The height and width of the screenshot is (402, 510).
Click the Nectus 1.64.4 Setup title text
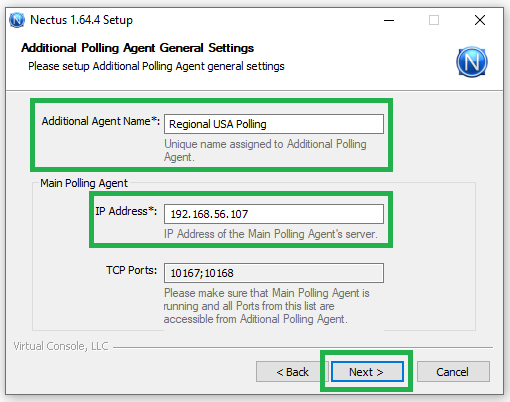81,20
